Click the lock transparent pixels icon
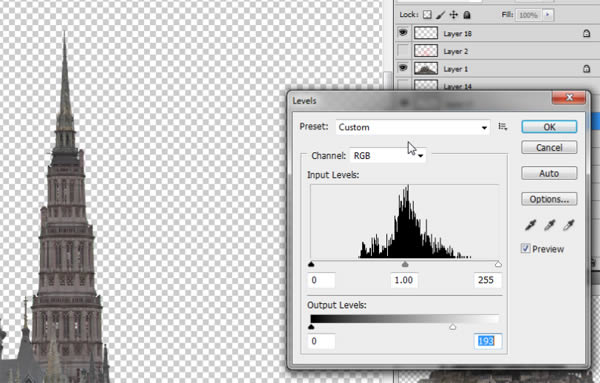This screenshot has height=383, width=600. tap(427, 15)
